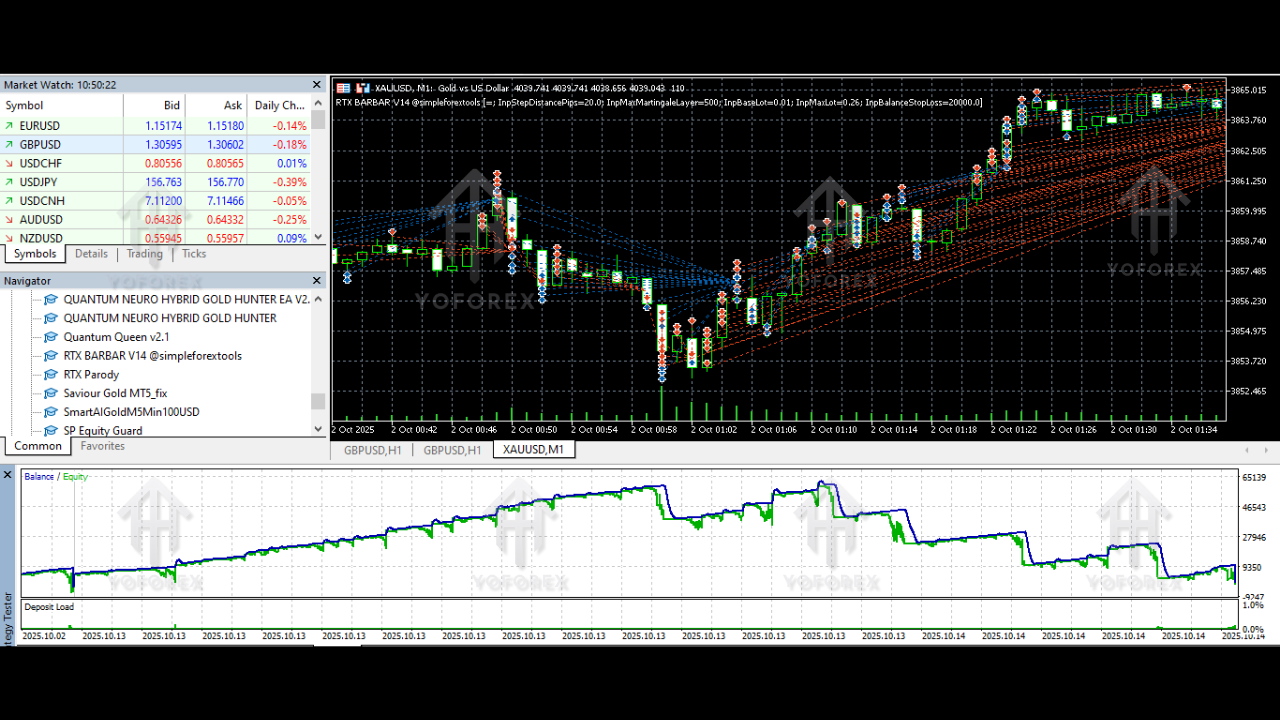The height and width of the screenshot is (720, 1280).
Task: Select RTX Parody in the Navigator tree
Action: click(91, 375)
